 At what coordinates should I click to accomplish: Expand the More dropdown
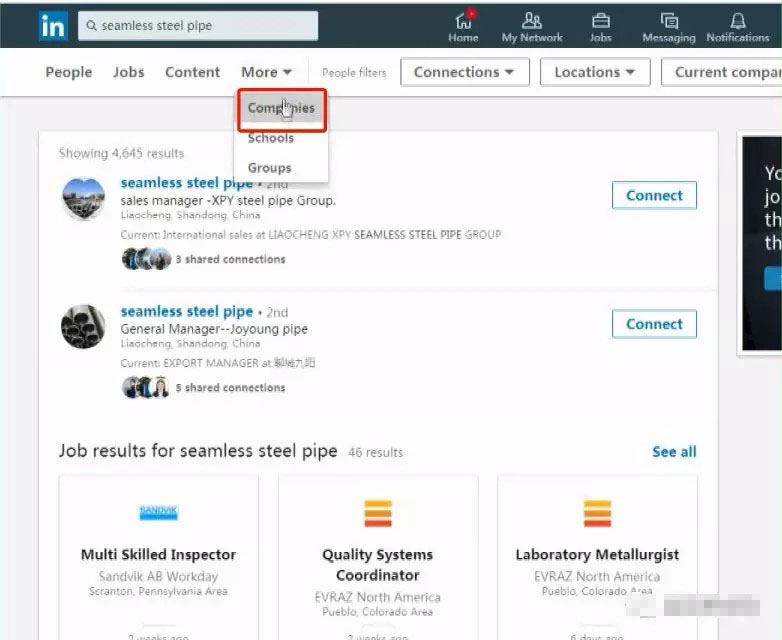click(266, 72)
